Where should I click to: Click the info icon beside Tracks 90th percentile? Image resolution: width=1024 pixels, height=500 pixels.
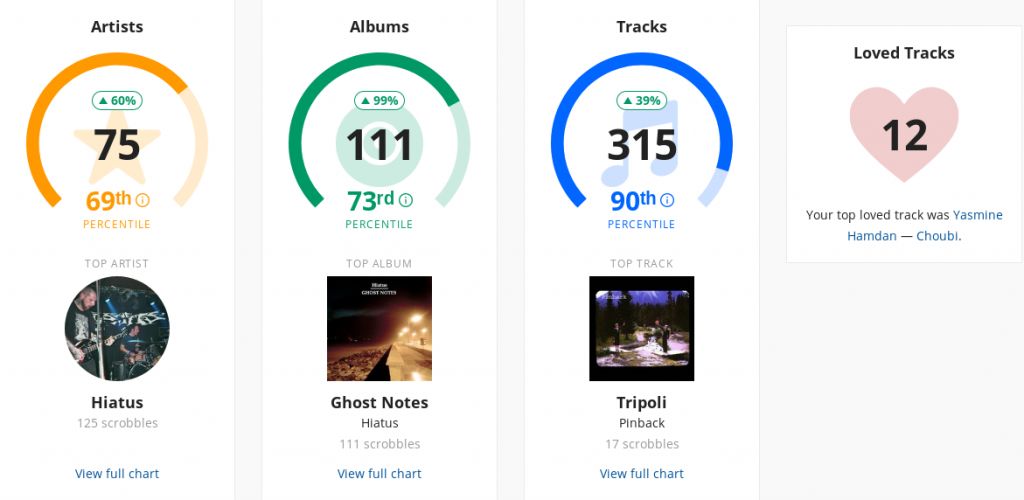667,200
